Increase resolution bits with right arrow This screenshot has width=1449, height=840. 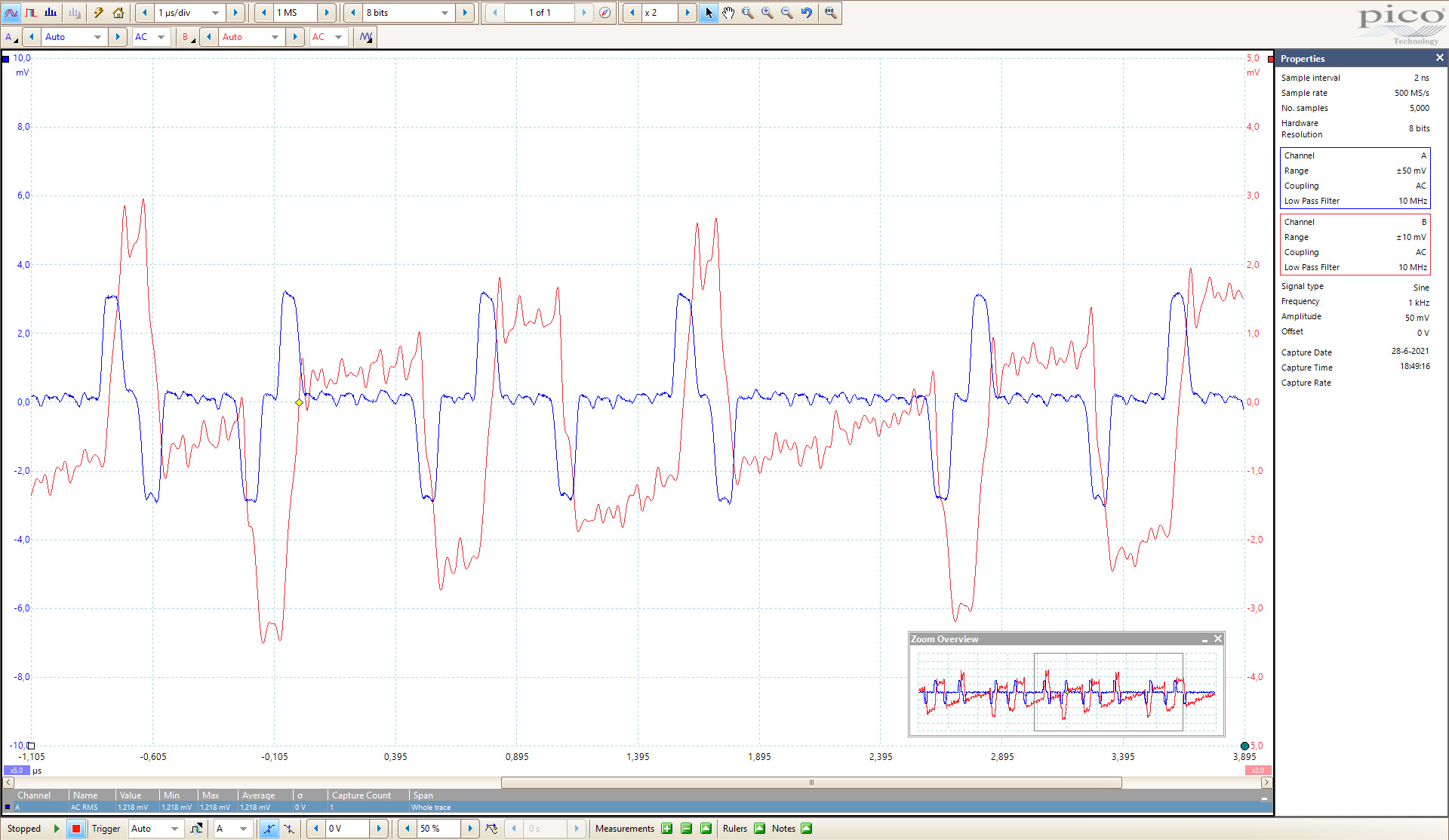(465, 13)
